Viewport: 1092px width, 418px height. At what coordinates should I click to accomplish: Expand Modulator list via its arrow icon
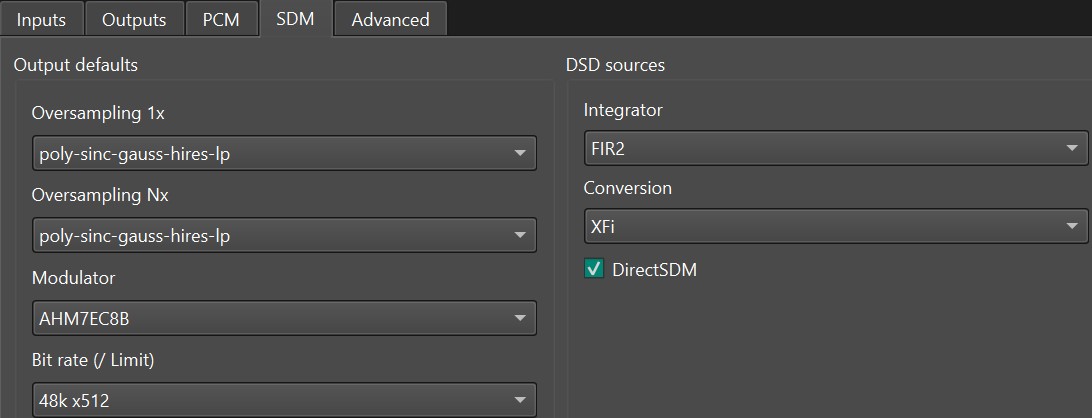520,318
